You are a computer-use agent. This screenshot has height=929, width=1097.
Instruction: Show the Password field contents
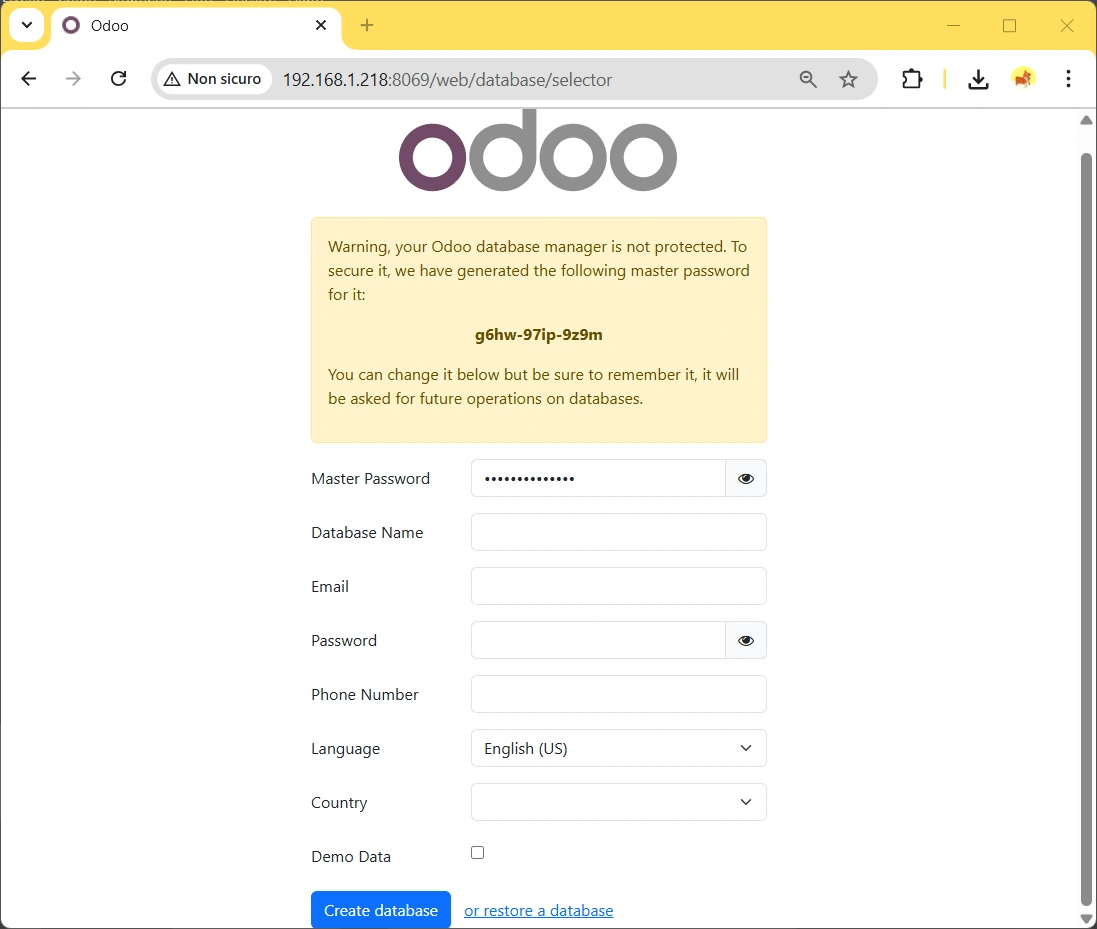745,640
